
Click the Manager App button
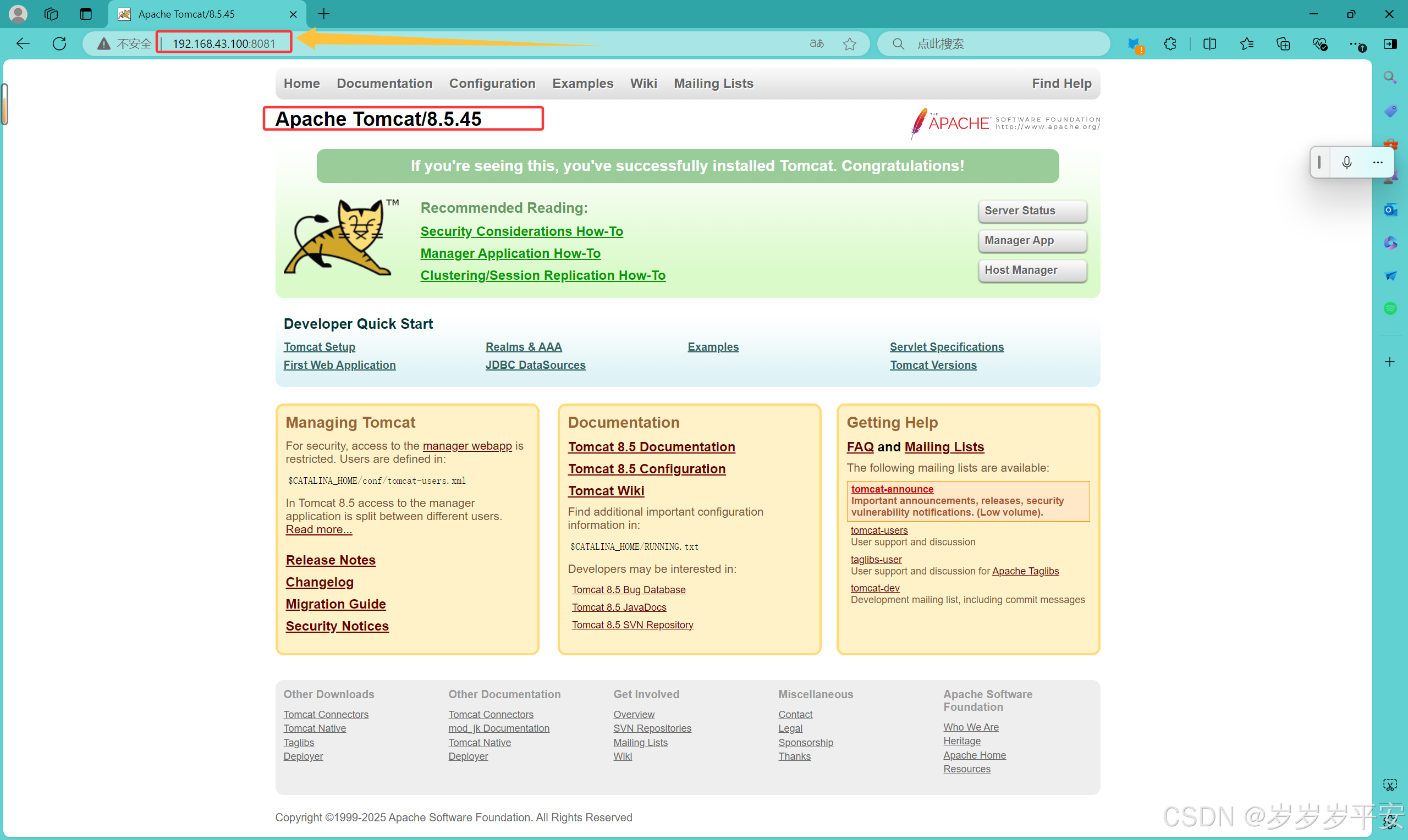coord(1032,241)
